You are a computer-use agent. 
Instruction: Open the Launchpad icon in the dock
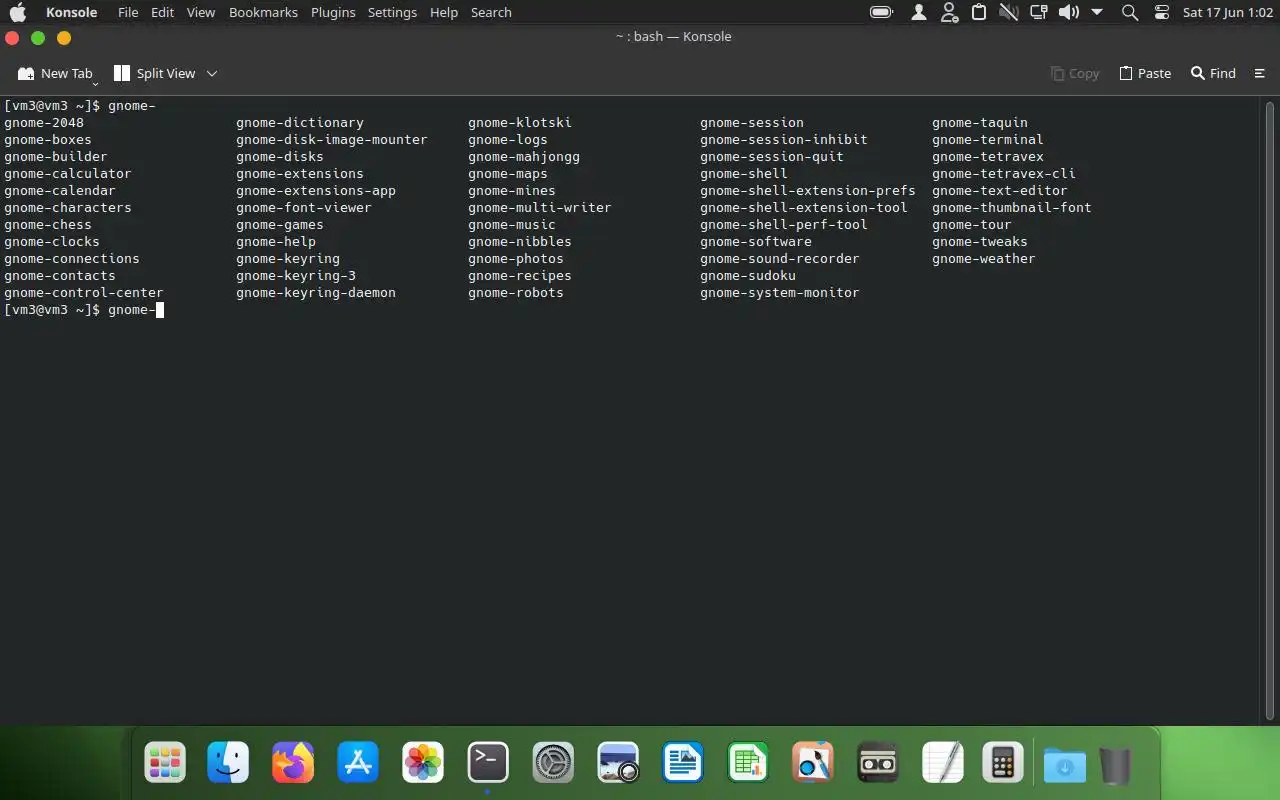[164, 763]
